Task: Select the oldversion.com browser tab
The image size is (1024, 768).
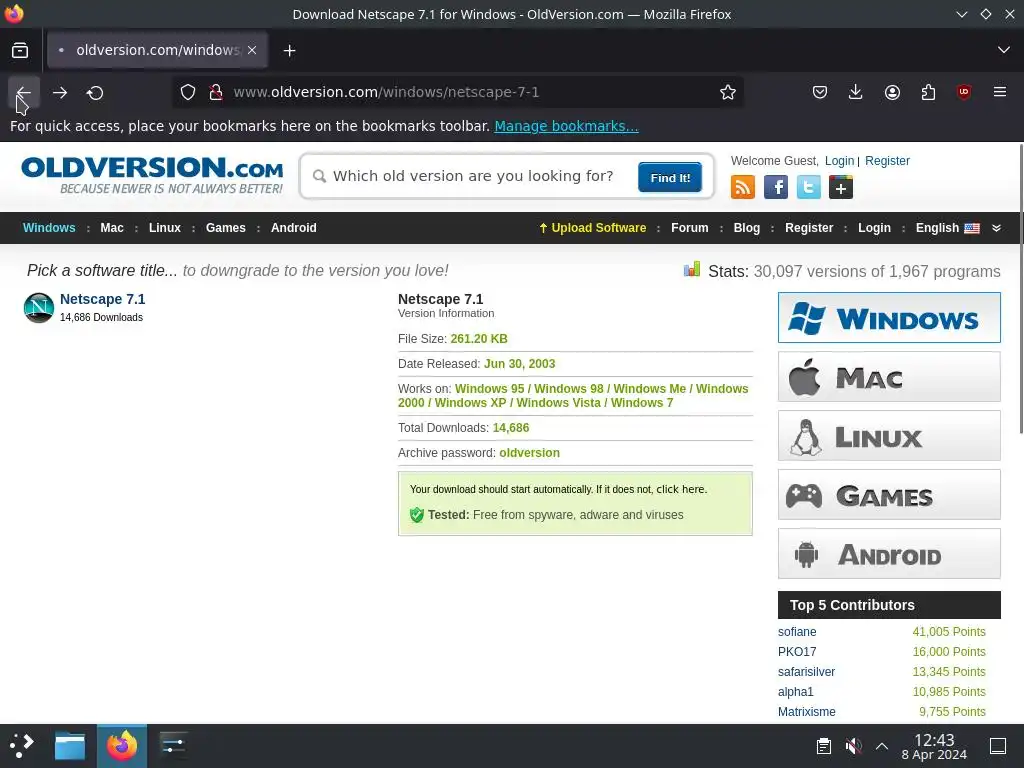Action: (157, 50)
